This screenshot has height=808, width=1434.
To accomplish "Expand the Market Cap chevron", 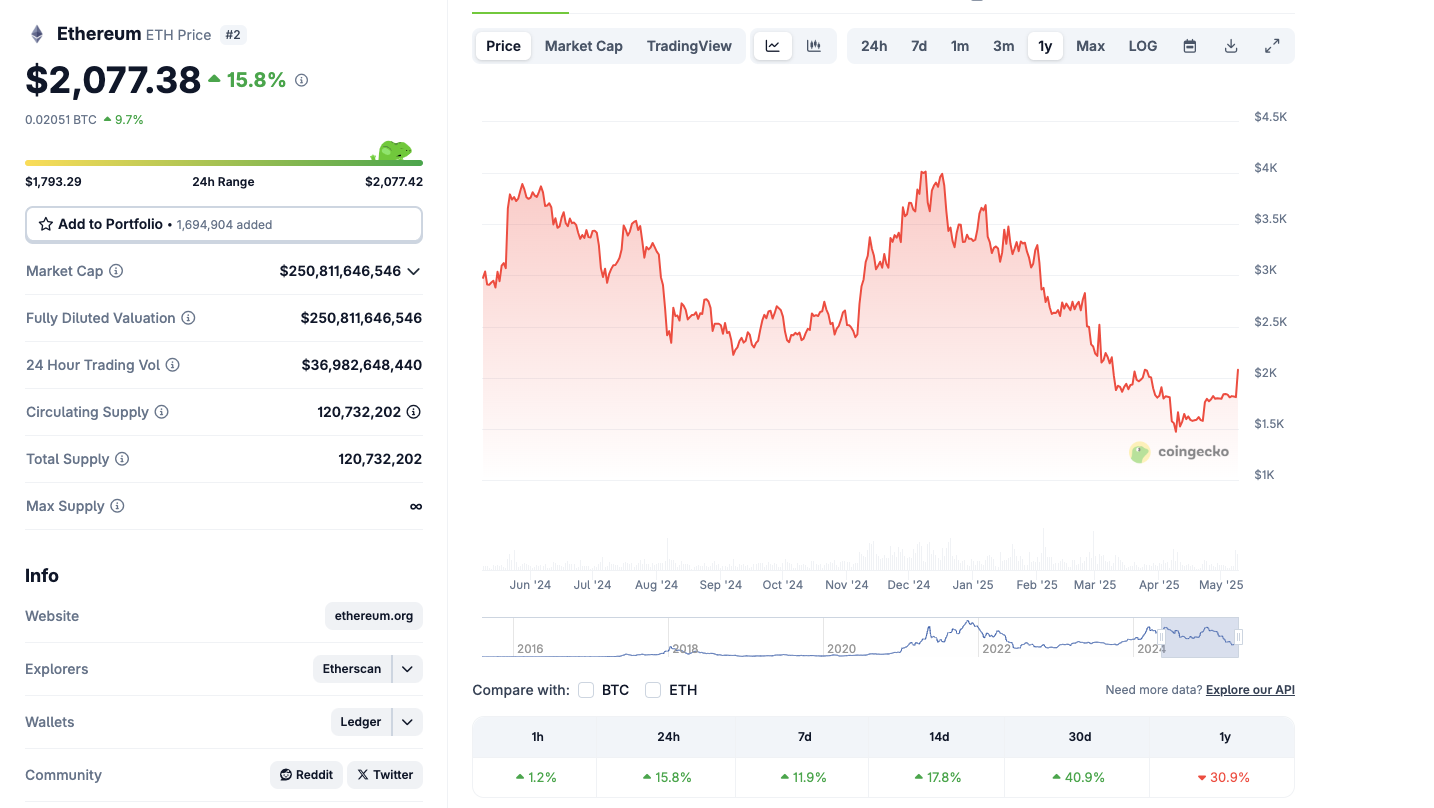I will coord(414,271).
